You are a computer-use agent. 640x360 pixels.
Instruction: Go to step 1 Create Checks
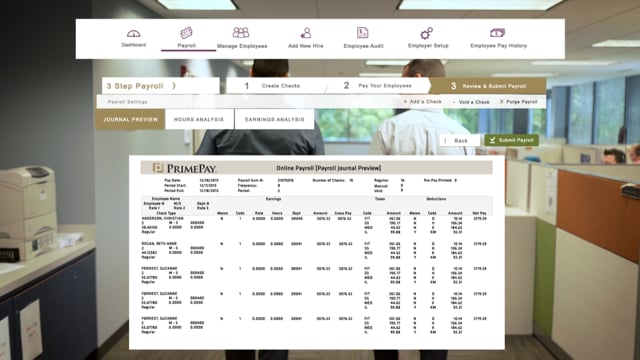[x=273, y=86]
